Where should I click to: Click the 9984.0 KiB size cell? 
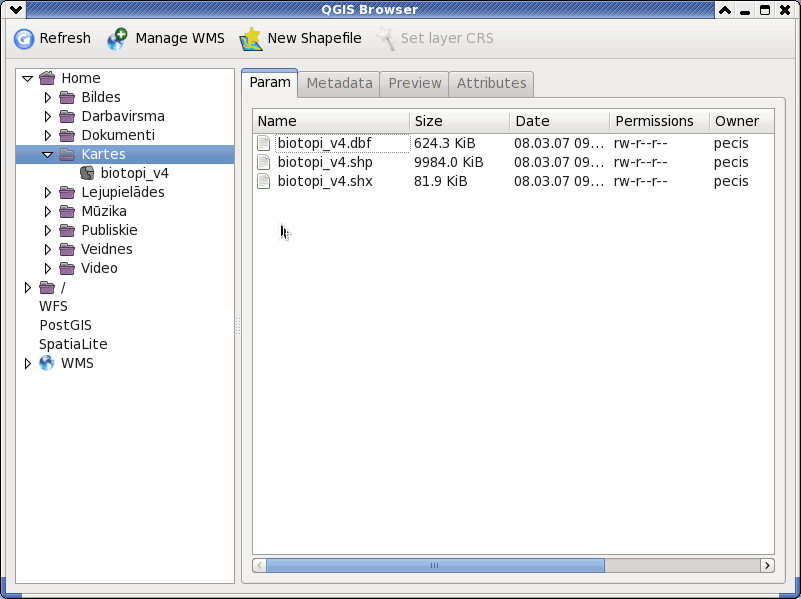(449, 162)
